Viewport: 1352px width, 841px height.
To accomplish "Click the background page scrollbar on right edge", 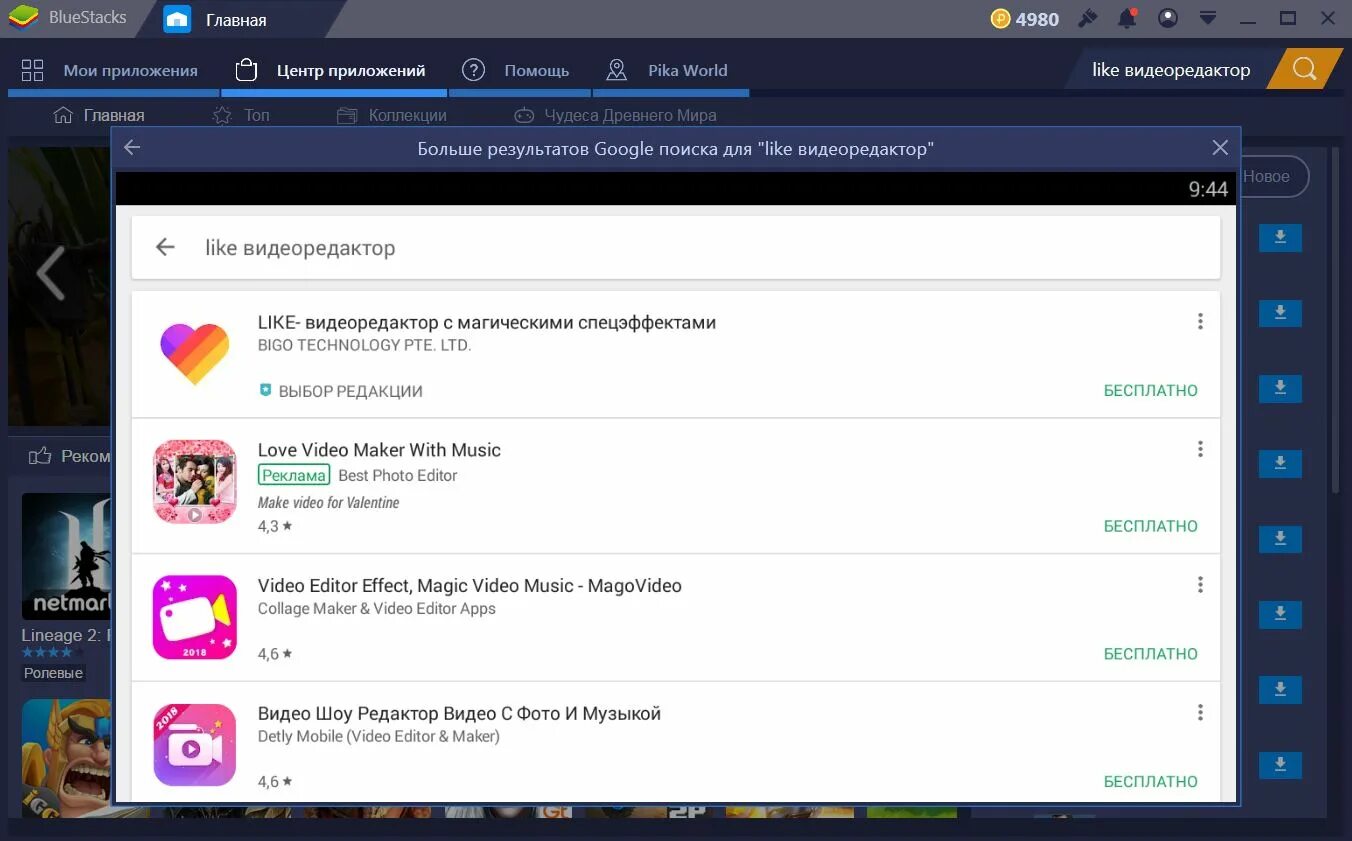I will (x=1337, y=320).
